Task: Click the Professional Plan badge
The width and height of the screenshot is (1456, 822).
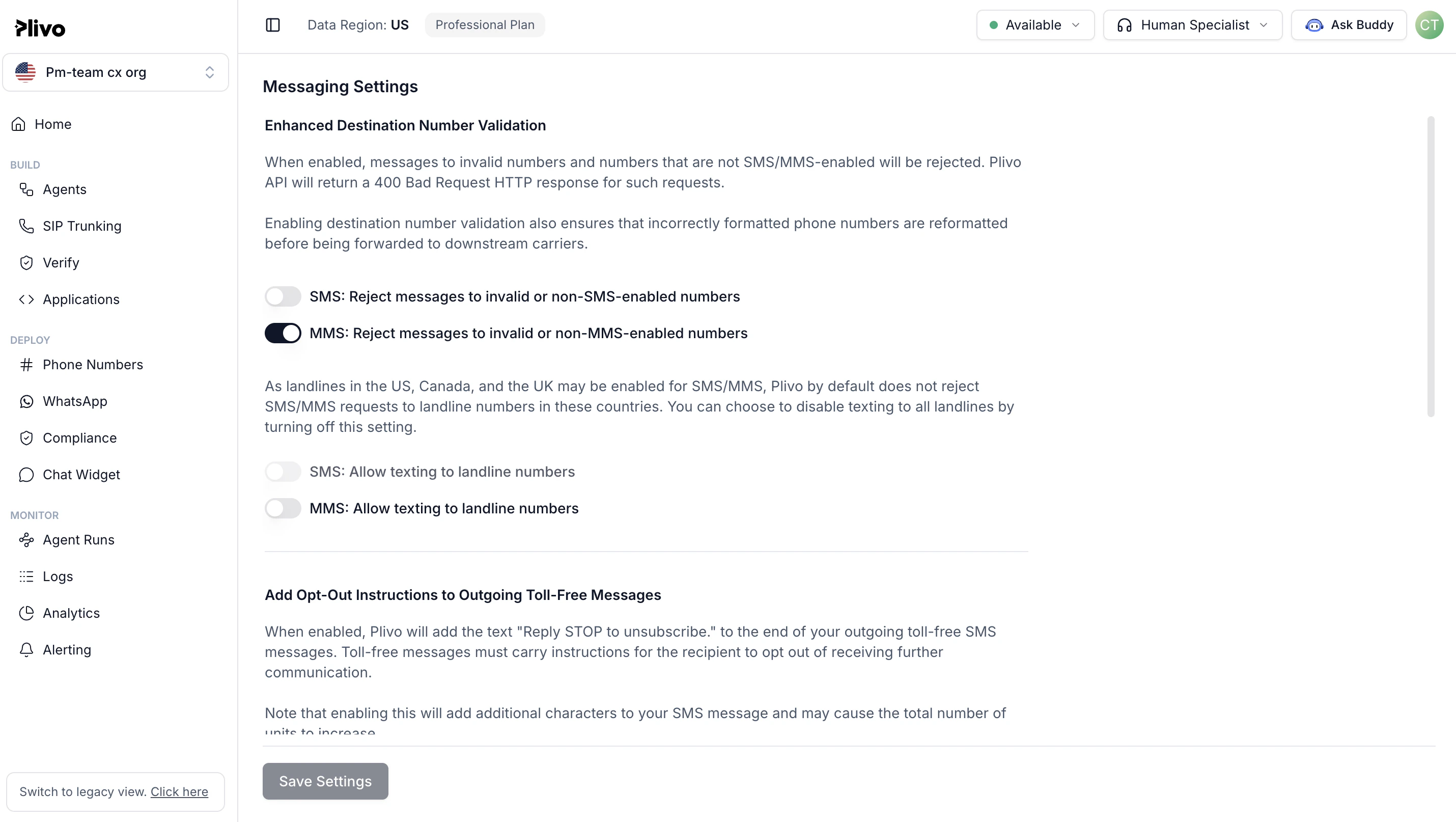Action: point(485,25)
